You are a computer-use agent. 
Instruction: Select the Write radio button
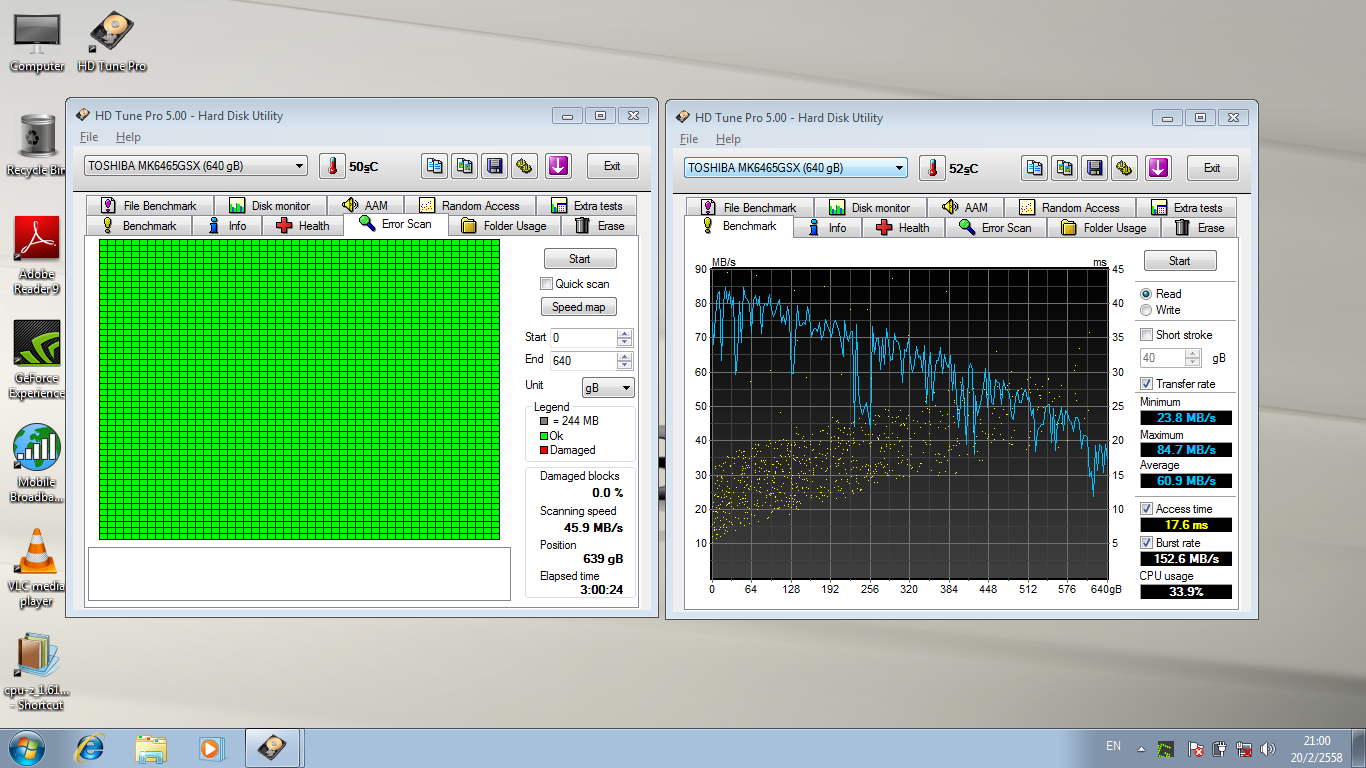(1146, 310)
